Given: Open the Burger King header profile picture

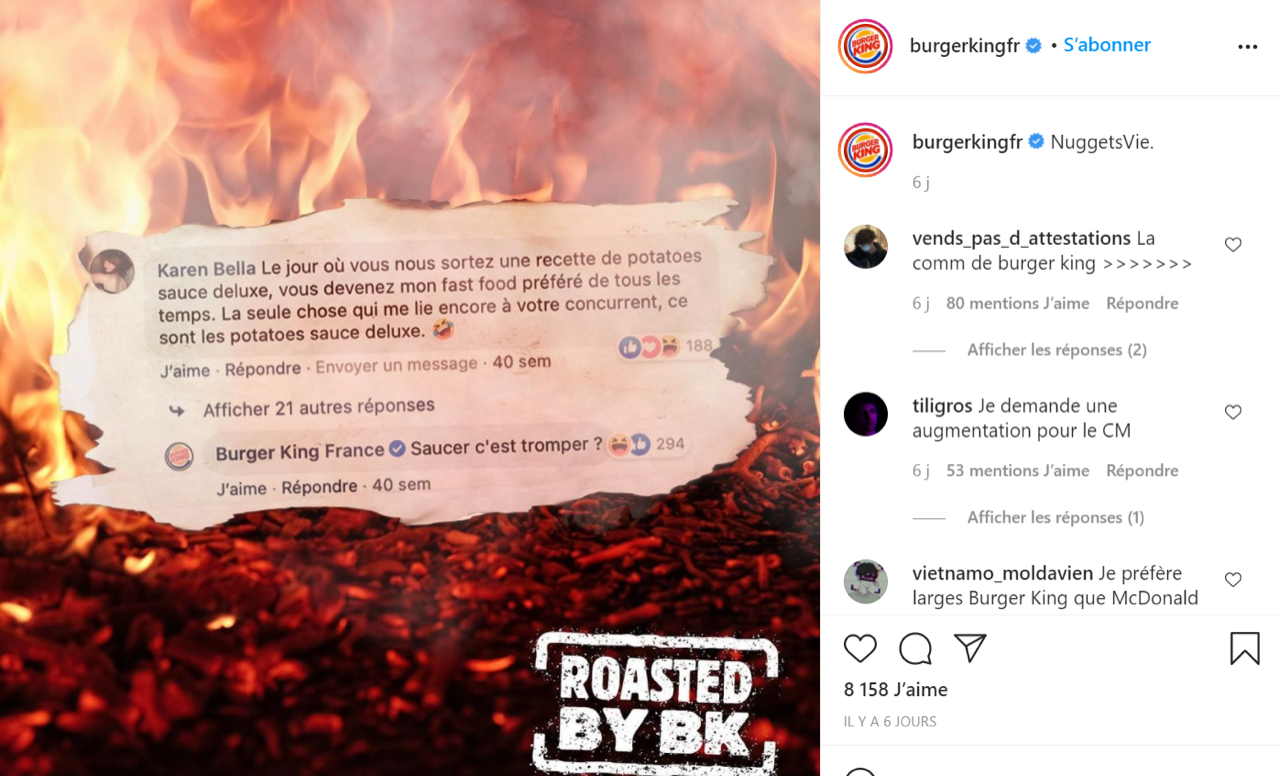Looking at the screenshot, I should [865, 46].
